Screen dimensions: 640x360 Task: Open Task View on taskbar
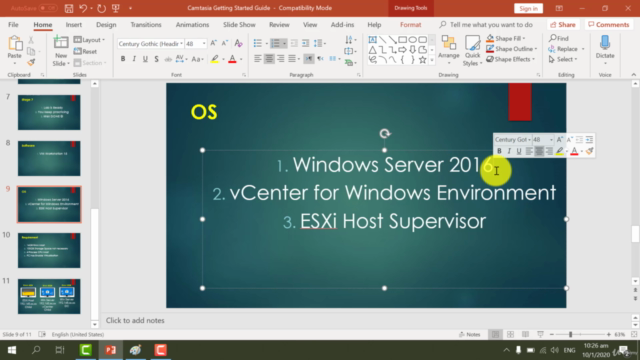(60, 350)
